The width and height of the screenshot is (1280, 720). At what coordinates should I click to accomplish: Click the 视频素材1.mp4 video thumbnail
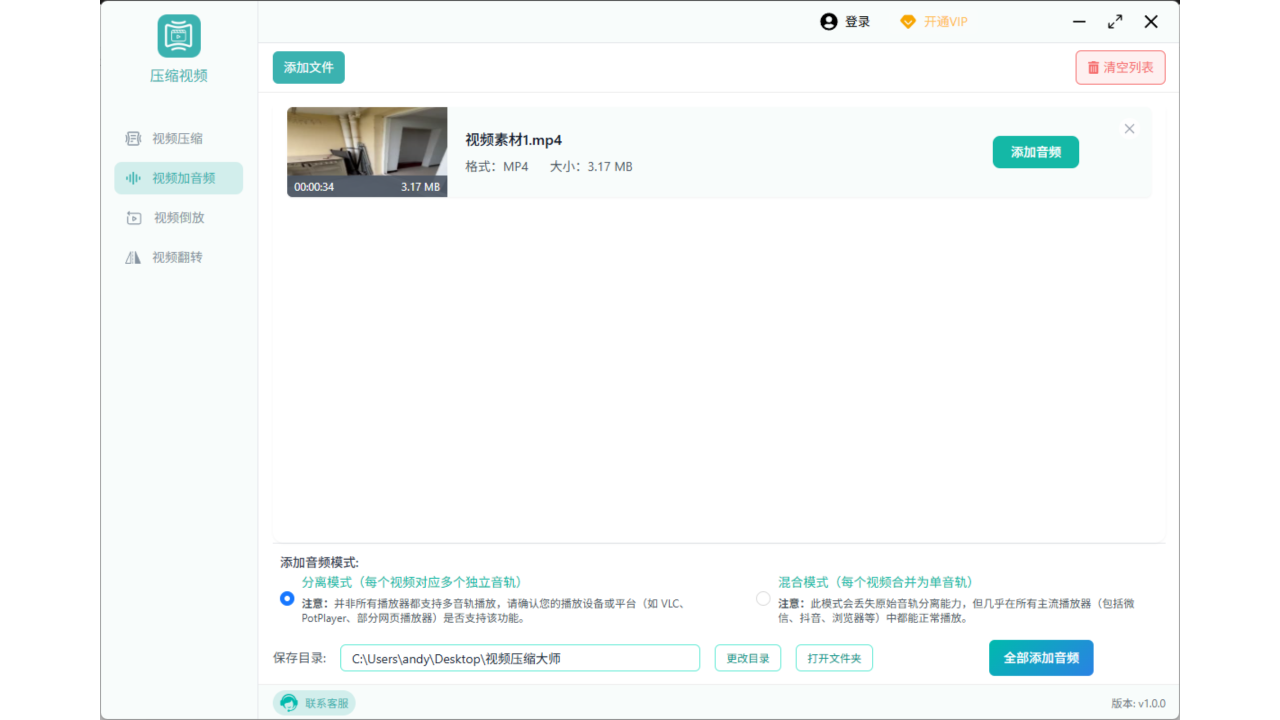pos(367,152)
